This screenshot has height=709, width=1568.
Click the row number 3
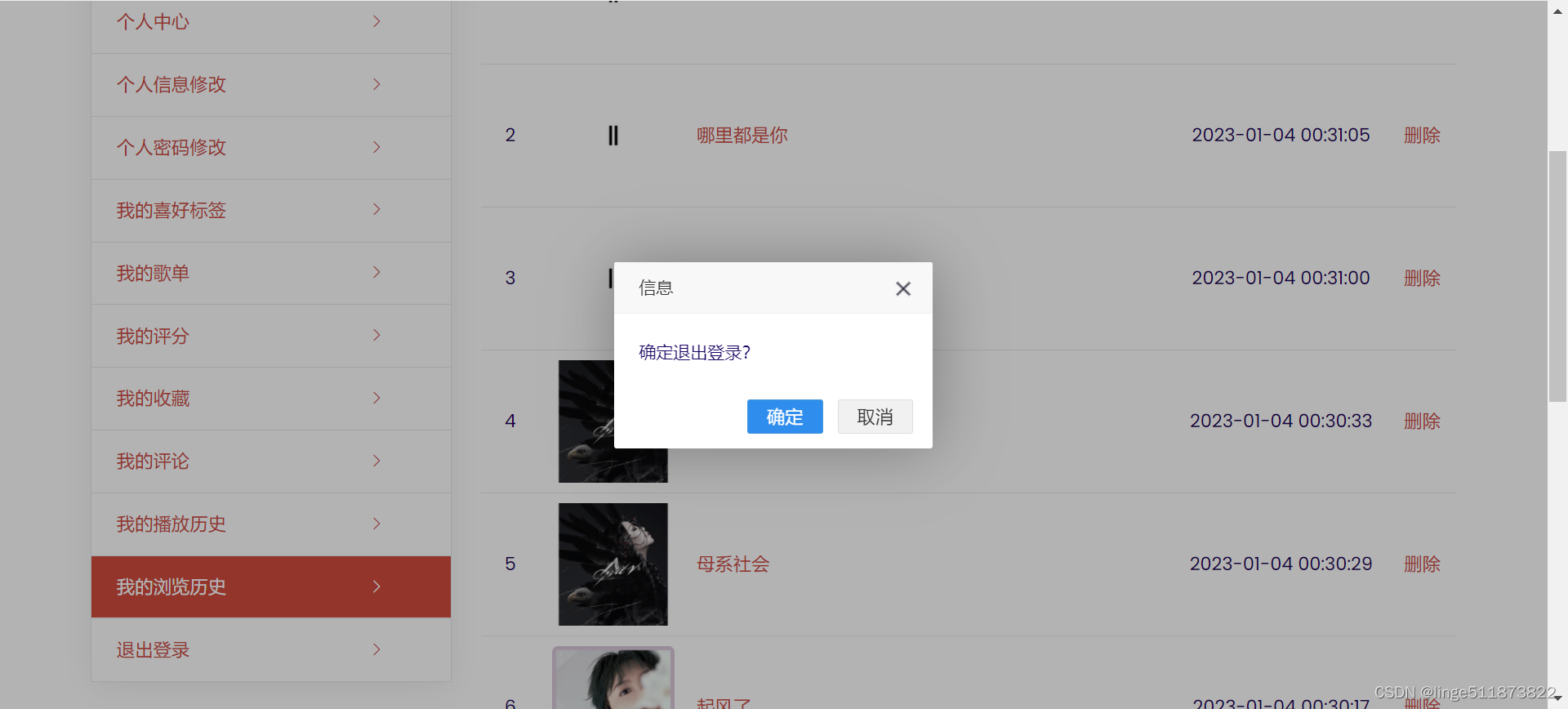point(510,279)
